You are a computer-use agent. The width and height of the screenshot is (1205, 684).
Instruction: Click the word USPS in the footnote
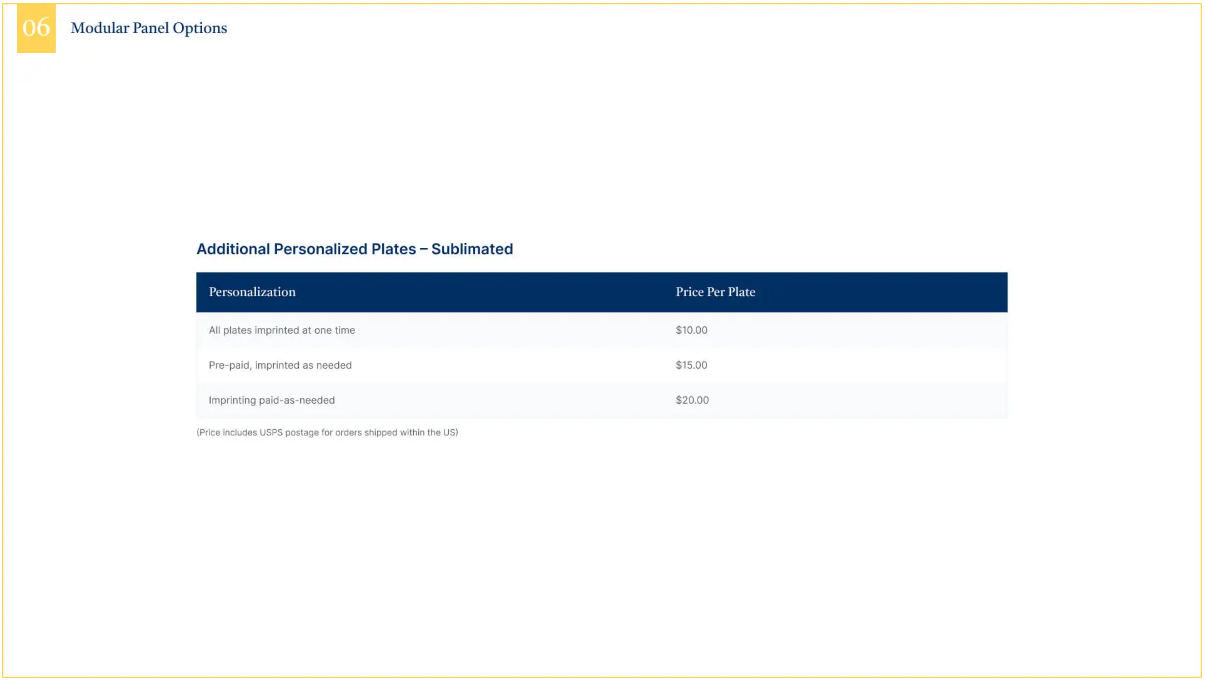pos(272,433)
